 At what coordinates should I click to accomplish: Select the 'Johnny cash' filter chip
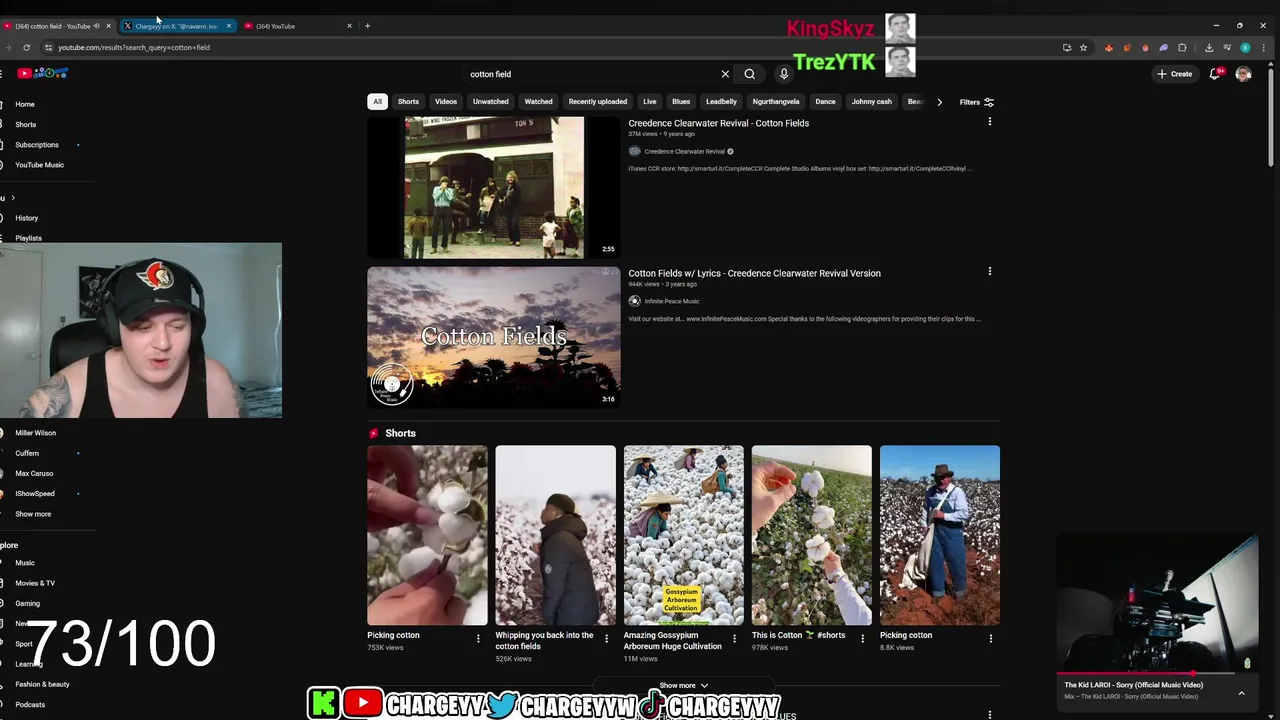click(871, 102)
